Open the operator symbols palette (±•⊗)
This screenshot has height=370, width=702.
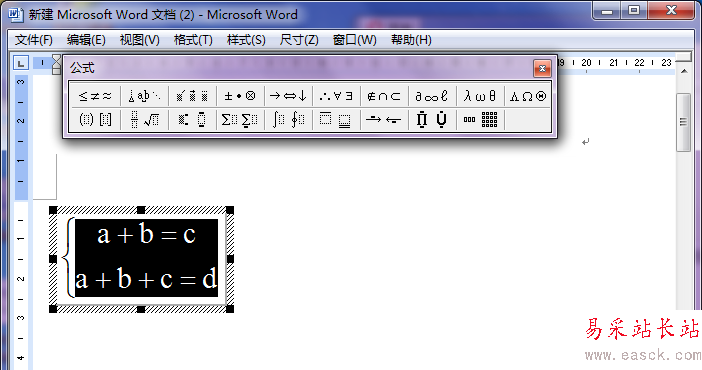[x=240, y=96]
